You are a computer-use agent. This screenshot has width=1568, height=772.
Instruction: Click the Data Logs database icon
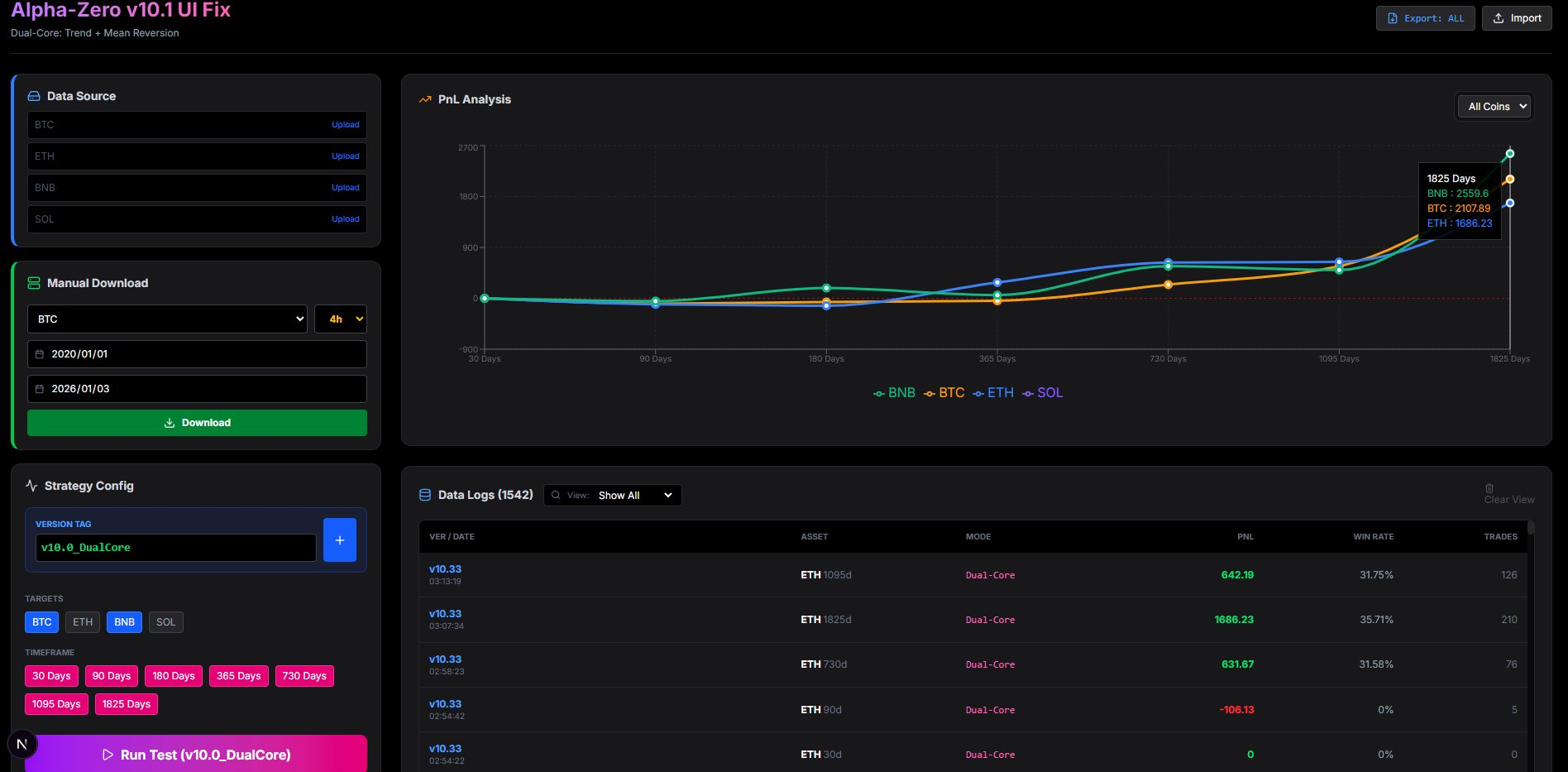click(425, 495)
